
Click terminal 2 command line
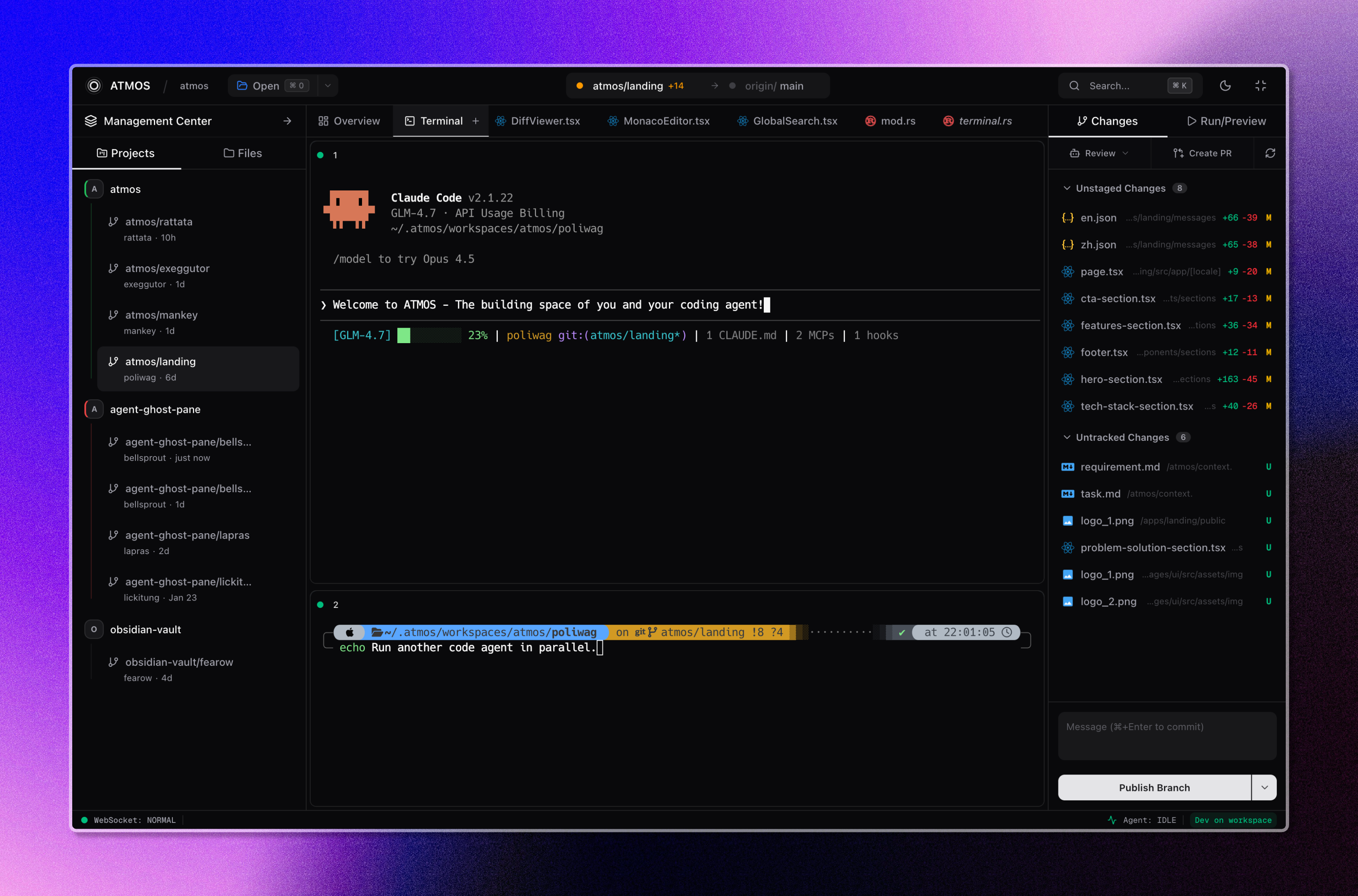471,647
